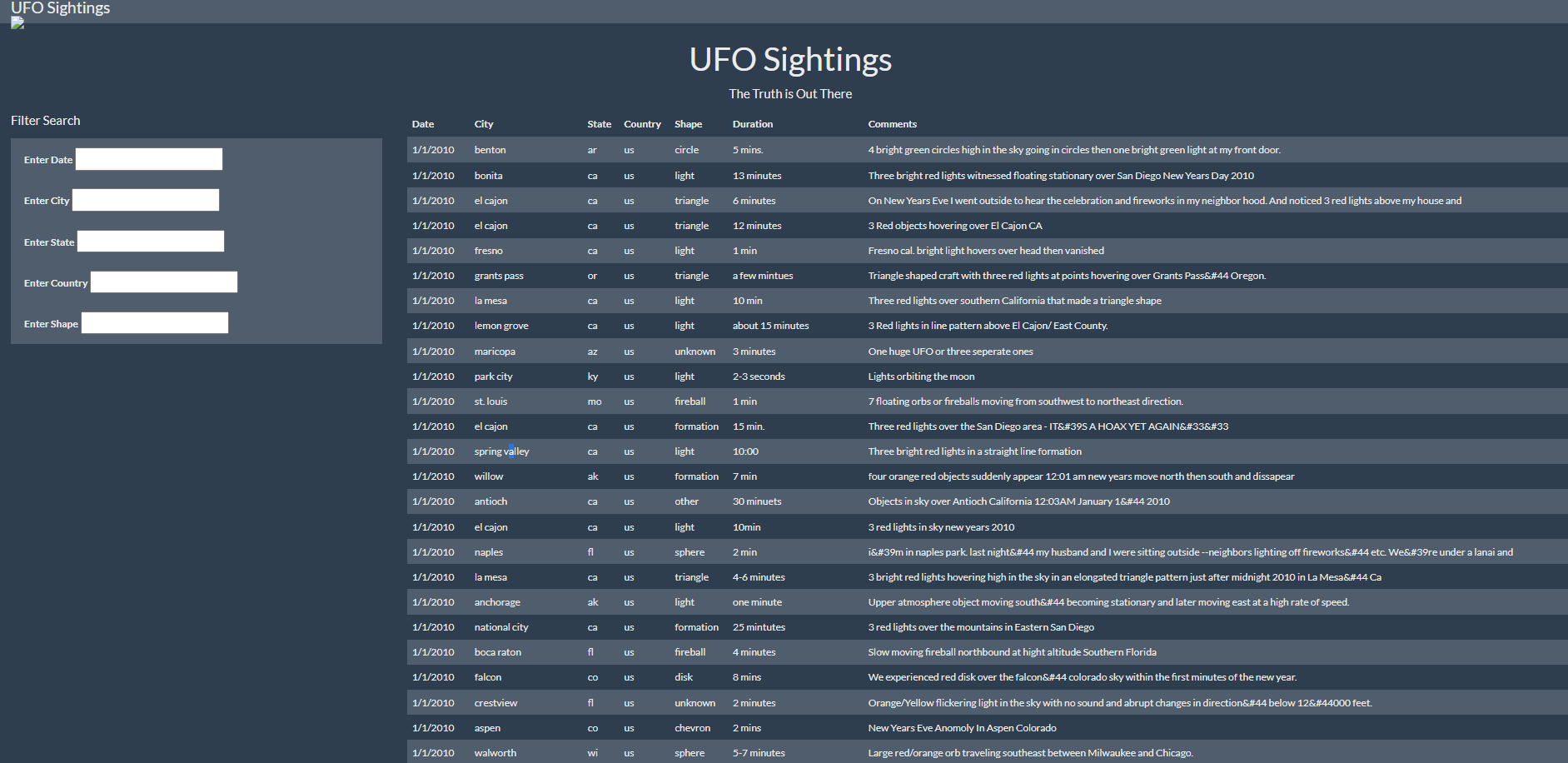This screenshot has width=1568, height=763.
Task: Click the main UFO Sightings page title
Action: [790, 59]
